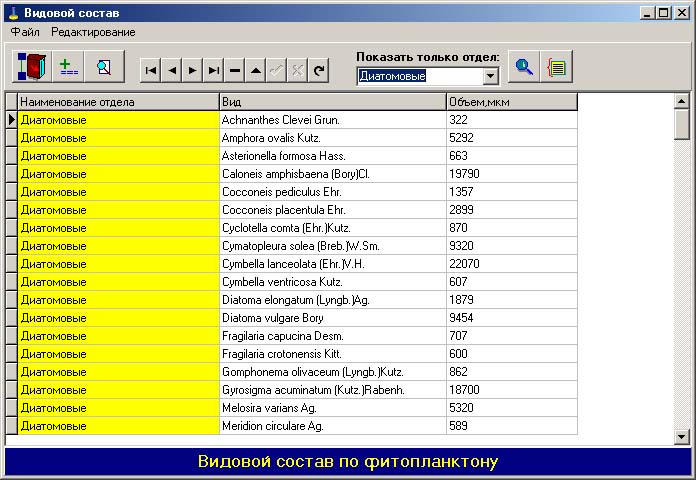
Task: Click the post edit checkmark button
Action: point(277,70)
